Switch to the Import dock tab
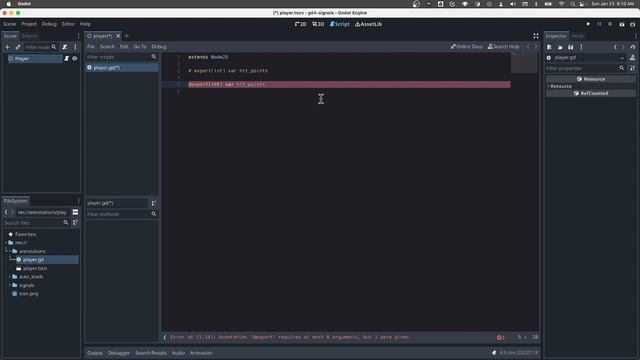 29,36
